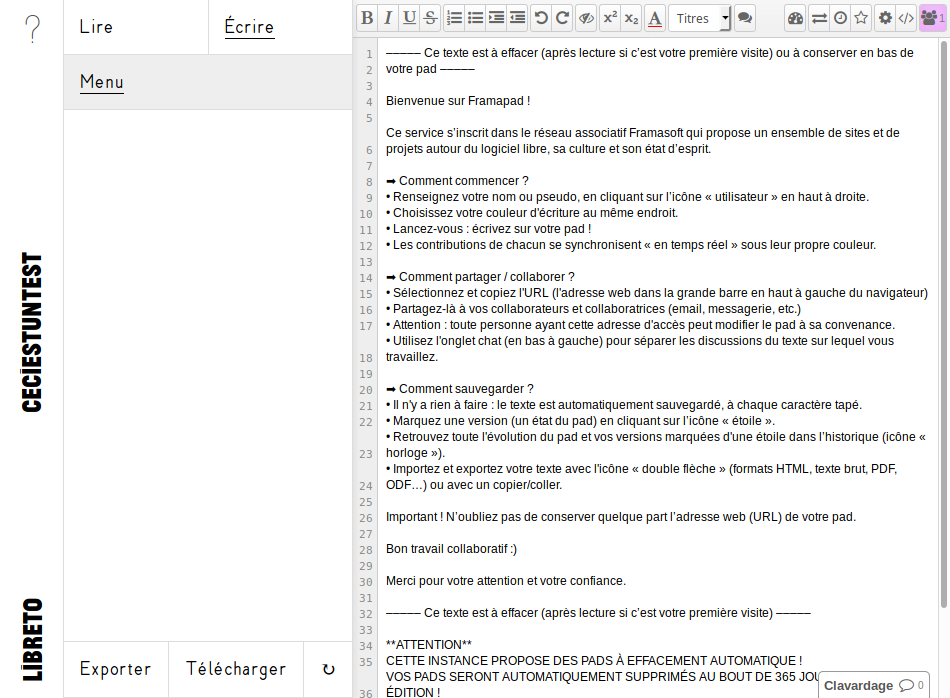The height and width of the screenshot is (698, 950).
Task: Apply subscript formatting
Action: [x=631, y=18]
